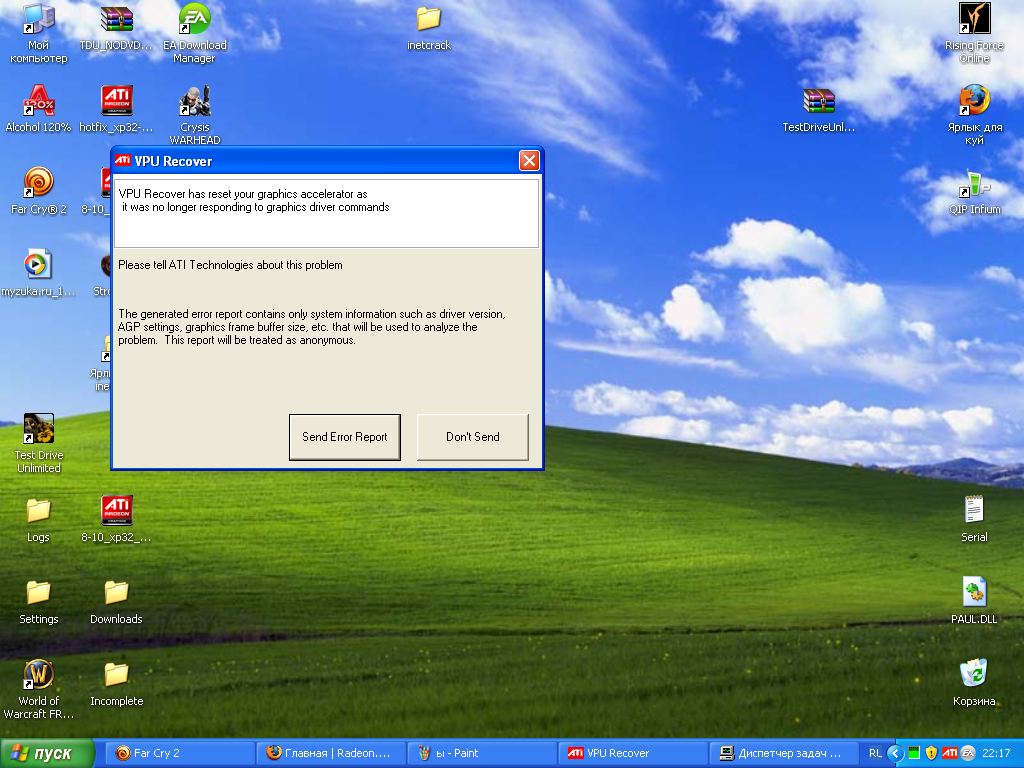Select the 8-10_xp32 ATI installer near Logs
This screenshot has width=1024, height=768.
point(116,519)
